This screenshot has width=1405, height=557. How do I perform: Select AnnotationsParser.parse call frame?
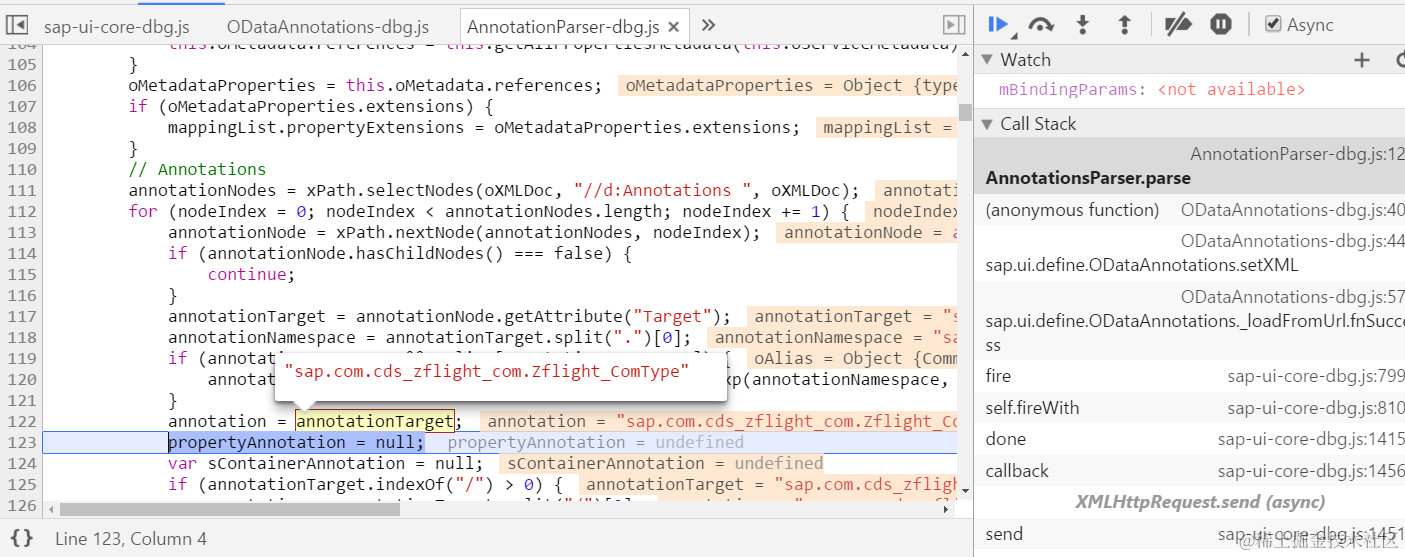pos(1189,166)
